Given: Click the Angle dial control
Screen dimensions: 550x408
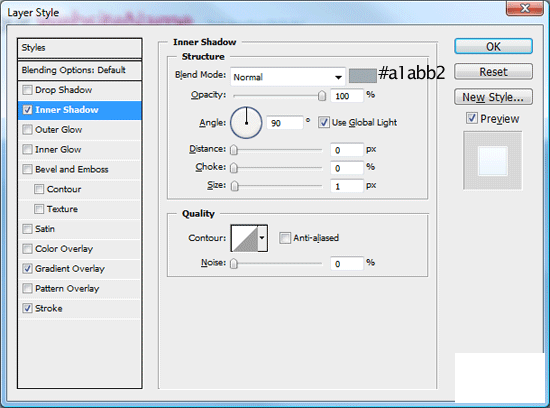Looking at the screenshot, I should tap(246, 123).
